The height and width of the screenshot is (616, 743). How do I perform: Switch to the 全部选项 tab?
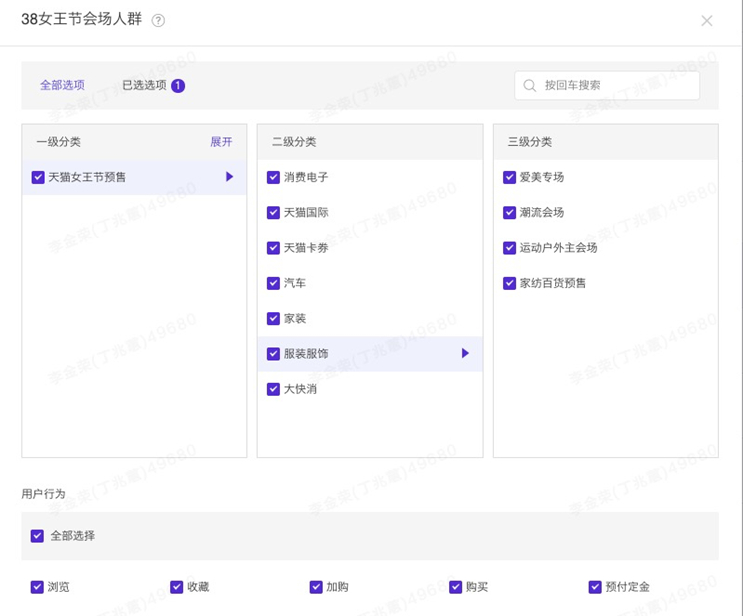[x=62, y=85]
